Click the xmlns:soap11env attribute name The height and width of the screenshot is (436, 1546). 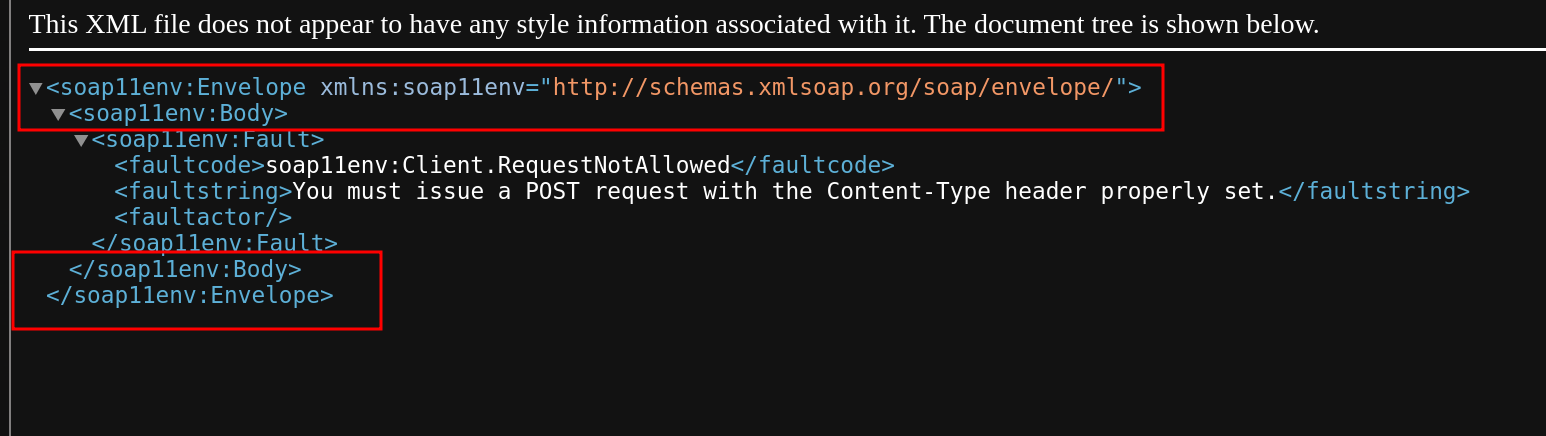tap(422, 88)
